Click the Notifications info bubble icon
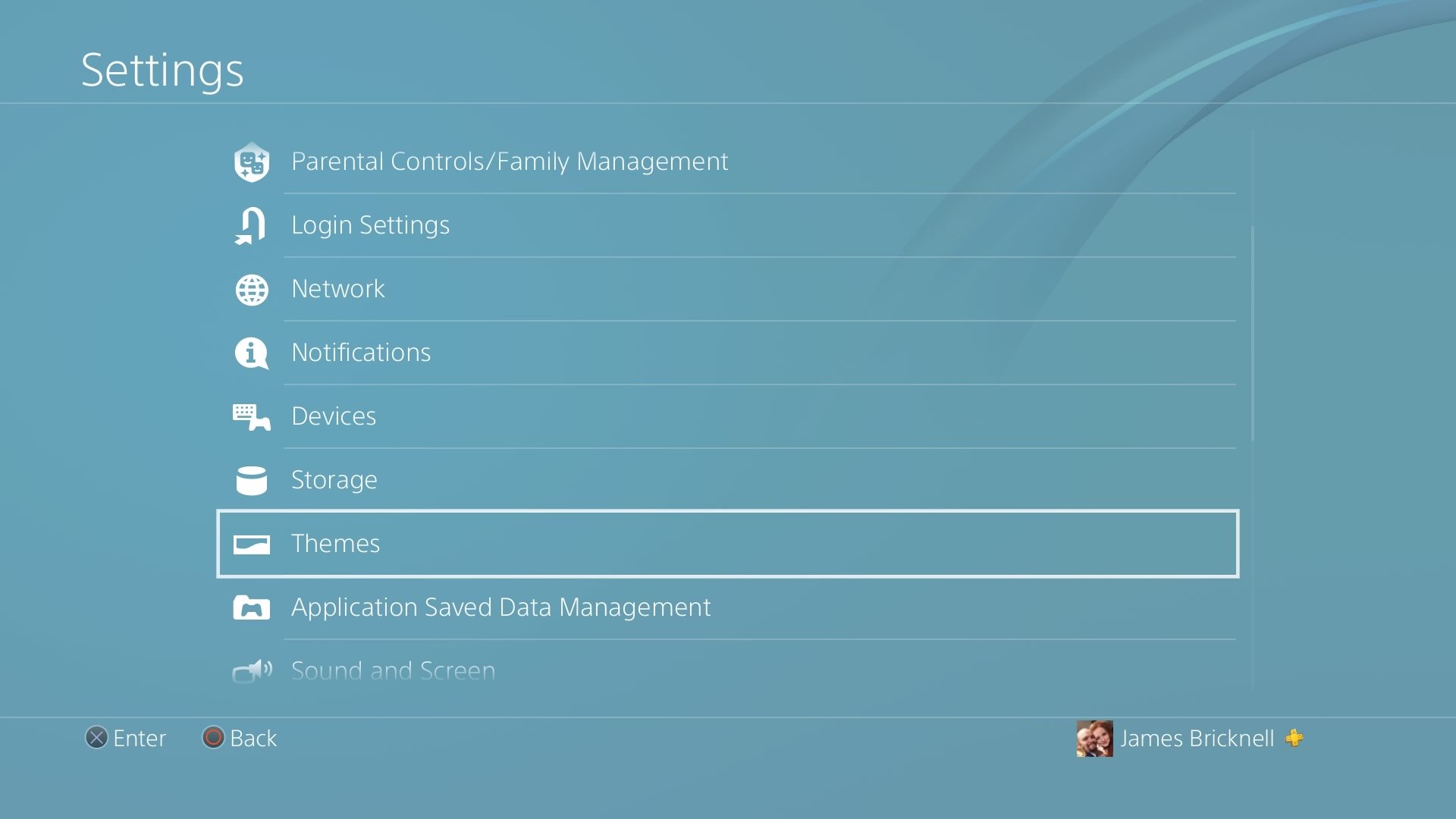Image resolution: width=1456 pixels, height=819 pixels. (x=251, y=353)
